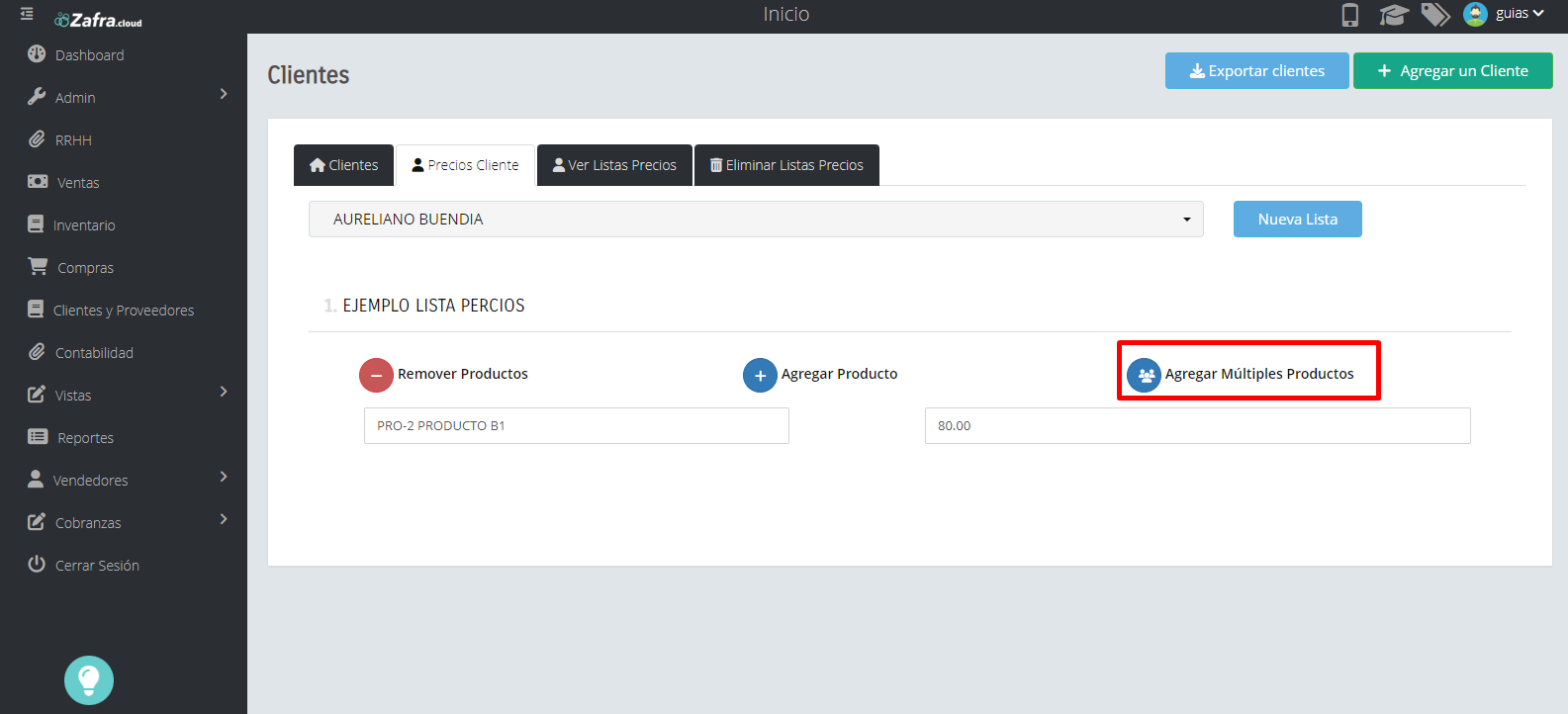
Task: Click the Agregar un Cliente button
Action: click(x=1453, y=71)
